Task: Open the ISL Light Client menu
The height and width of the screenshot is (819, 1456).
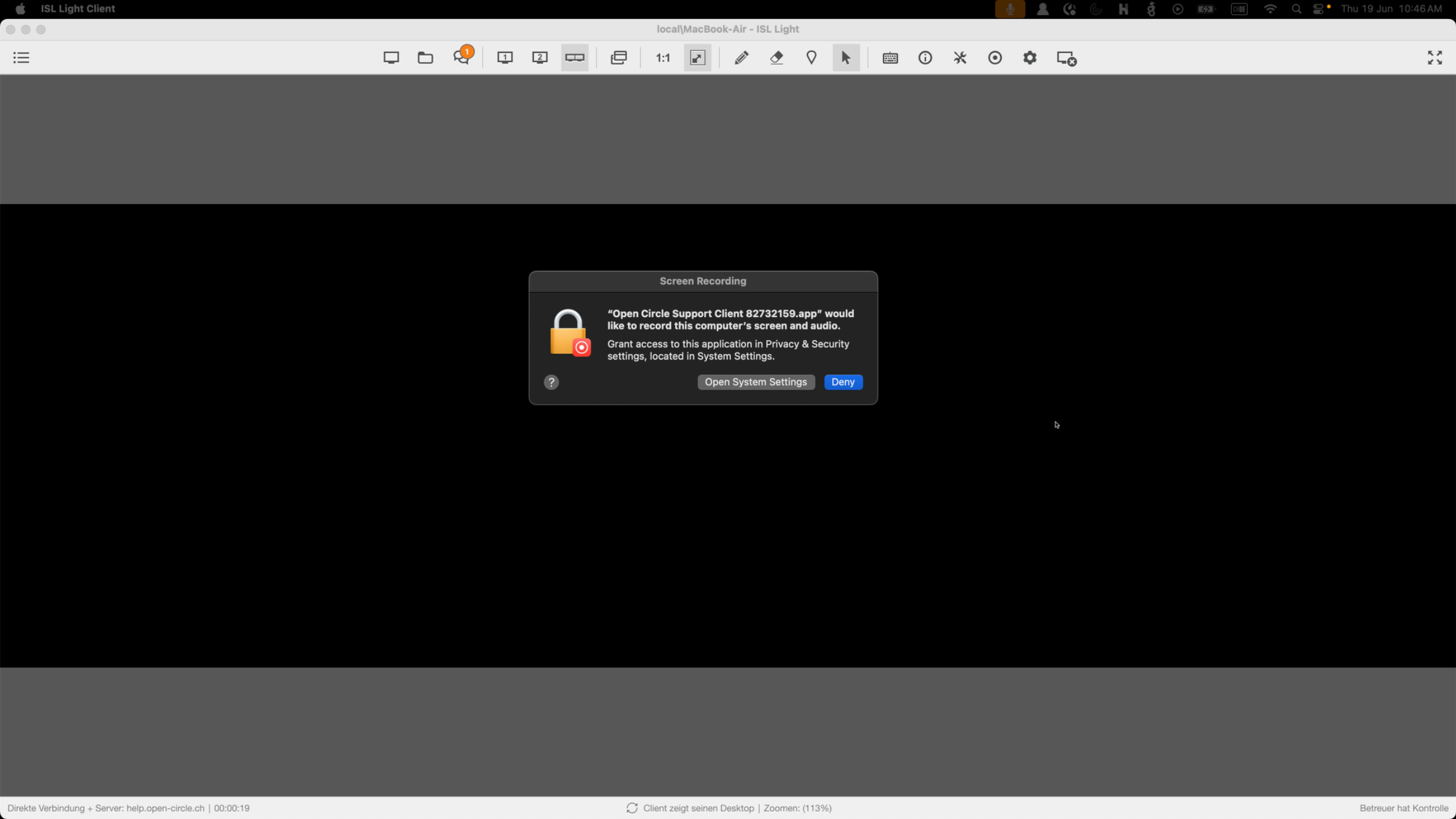Action: click(x=78, y=8)
